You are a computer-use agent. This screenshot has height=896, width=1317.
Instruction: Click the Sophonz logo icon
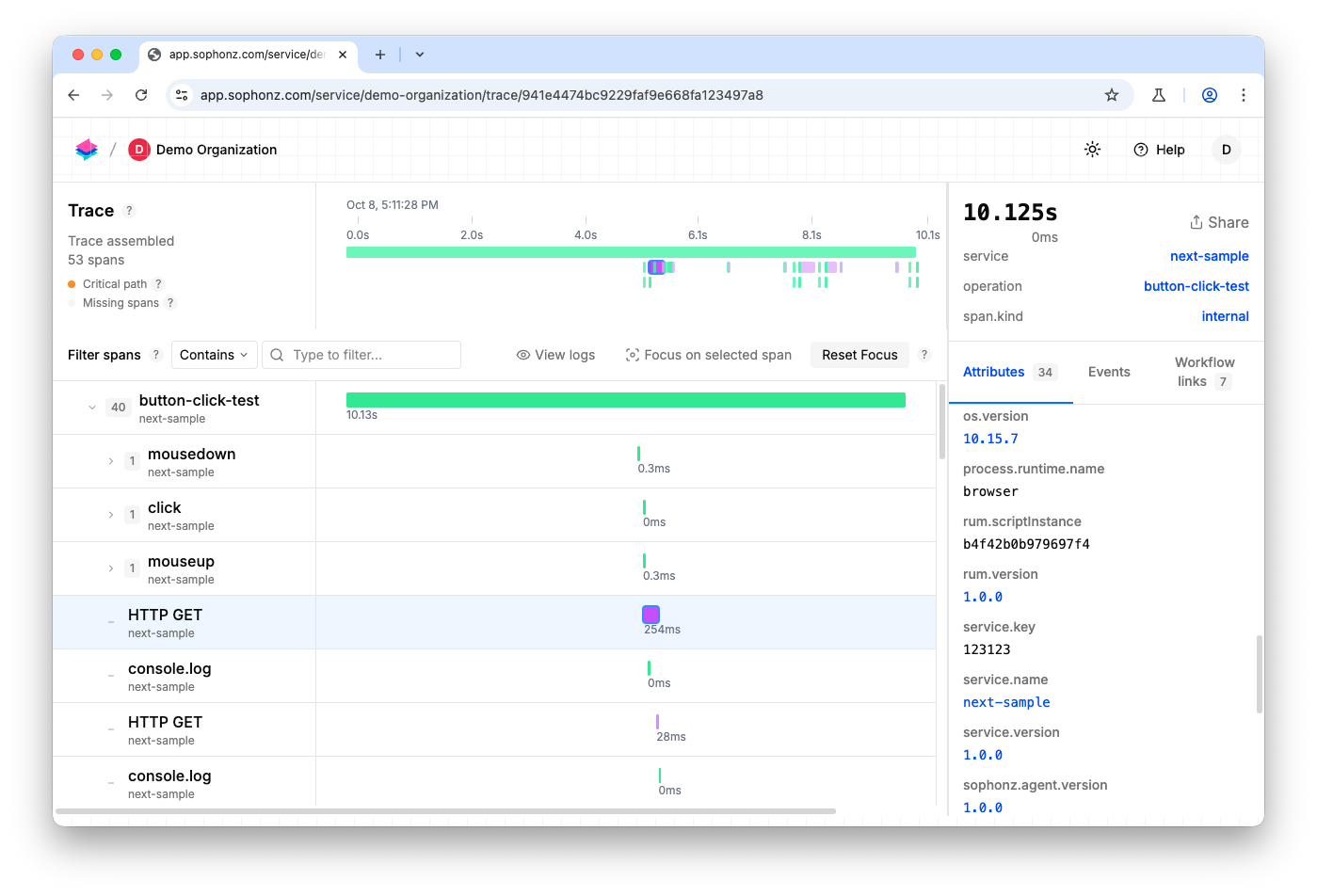tap(87, 150)
